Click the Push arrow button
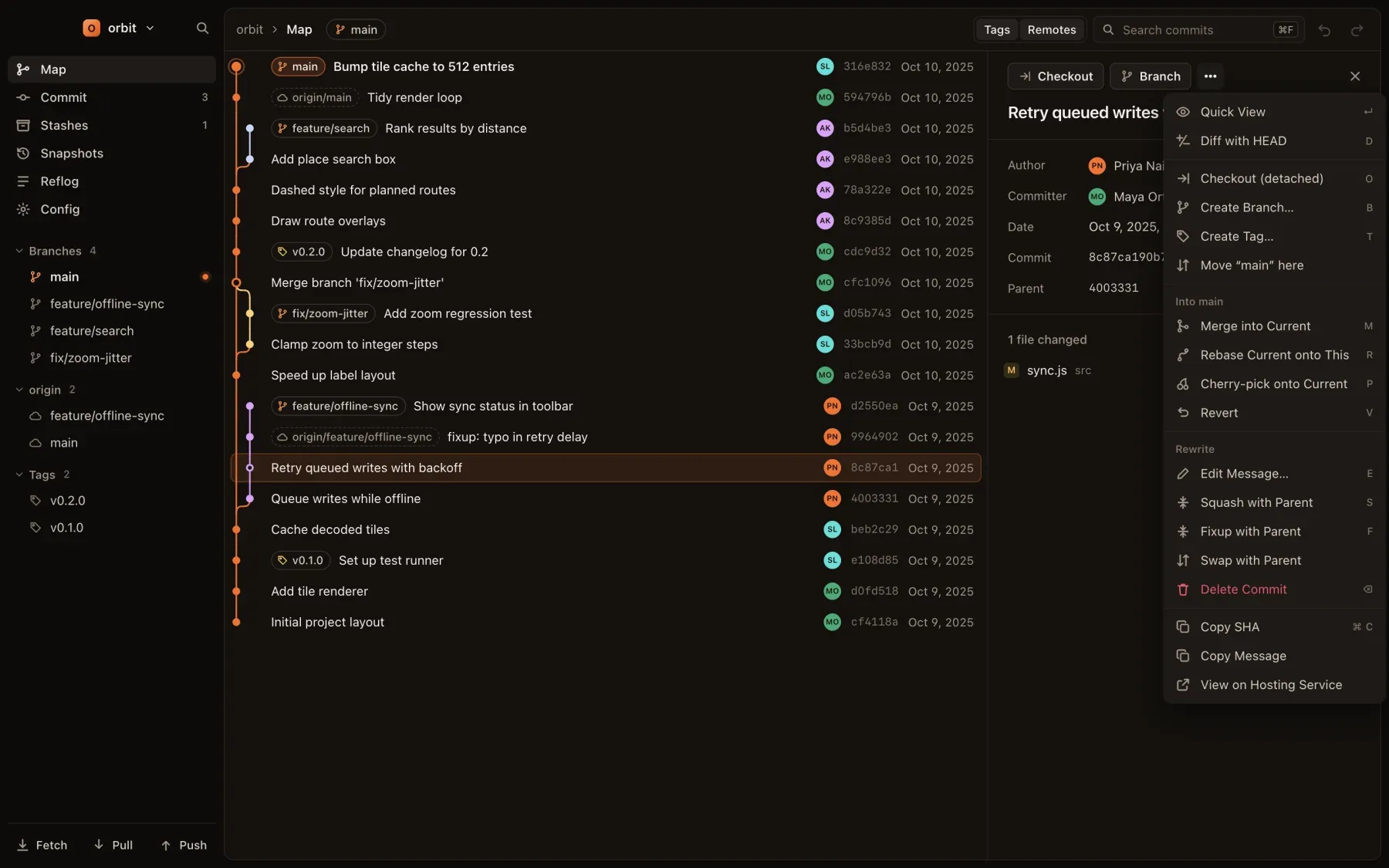1389x868 pixels. [x=184, y=845]
